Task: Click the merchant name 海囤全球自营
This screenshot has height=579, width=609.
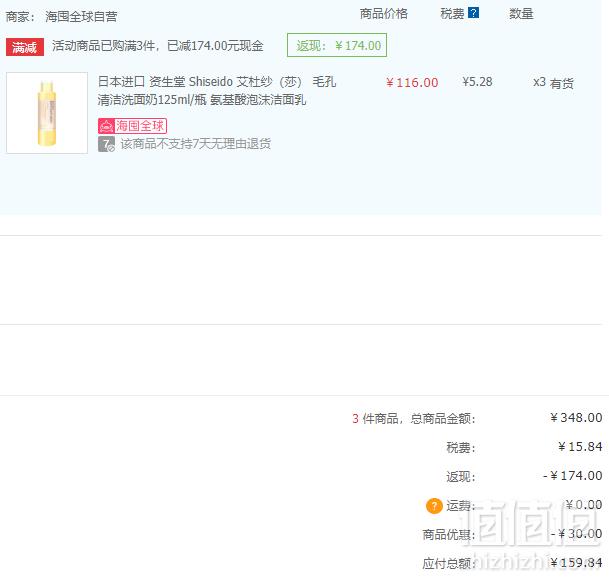Action: pyautogui.click(x=81, y=16)
